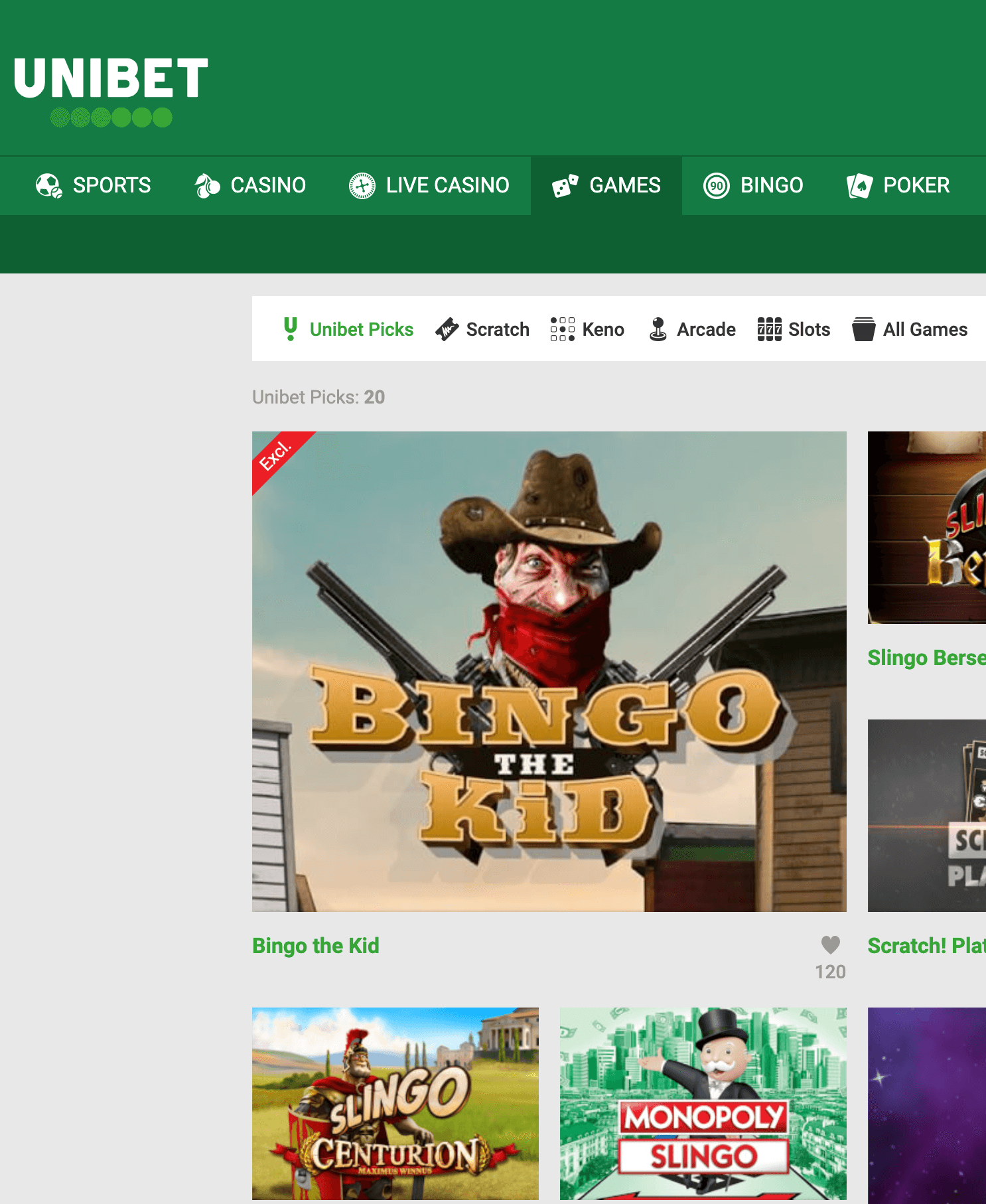Click the Arcade joystick icon

tap(658, 329)
